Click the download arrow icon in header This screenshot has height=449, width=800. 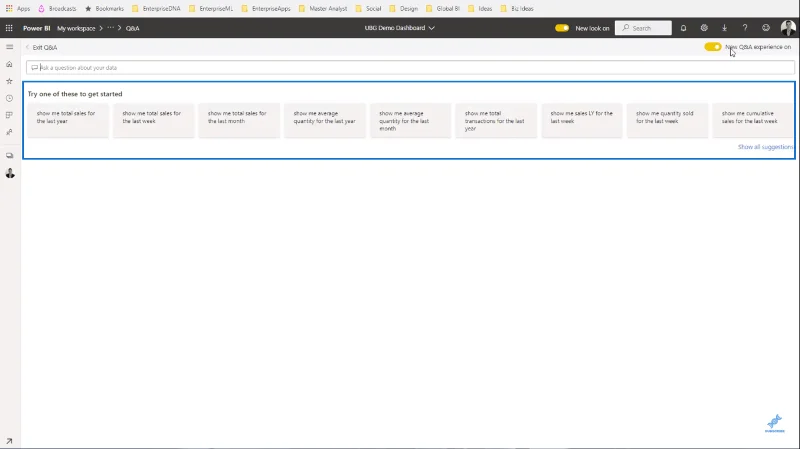(x=724, y=28)
